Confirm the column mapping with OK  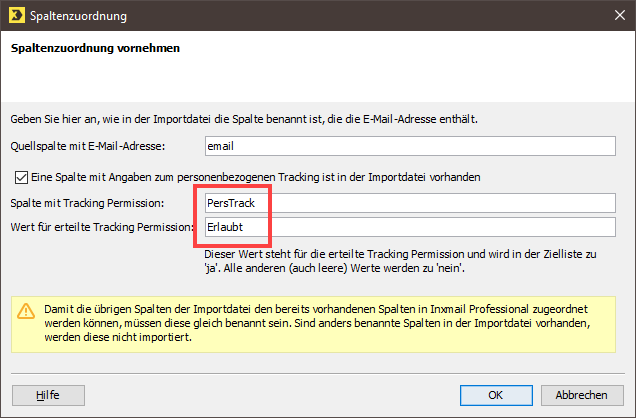pos(496,395)
